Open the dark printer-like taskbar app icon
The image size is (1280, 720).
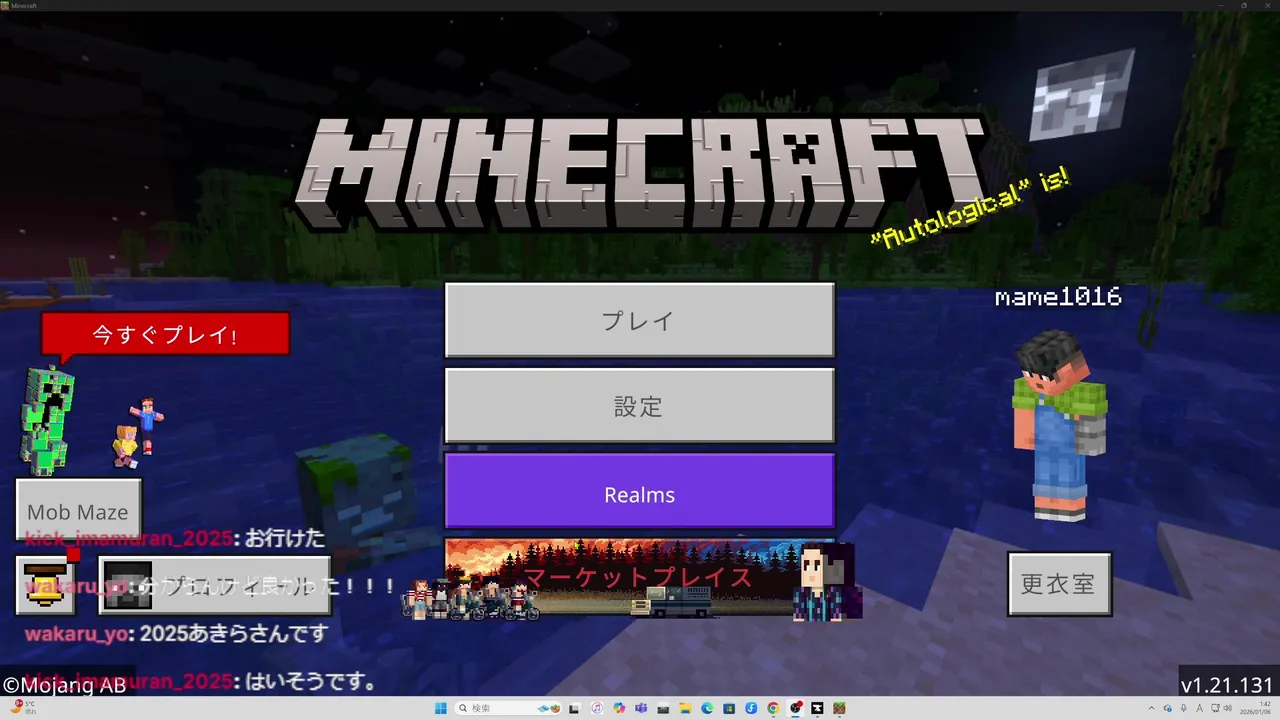coord(663,708)
